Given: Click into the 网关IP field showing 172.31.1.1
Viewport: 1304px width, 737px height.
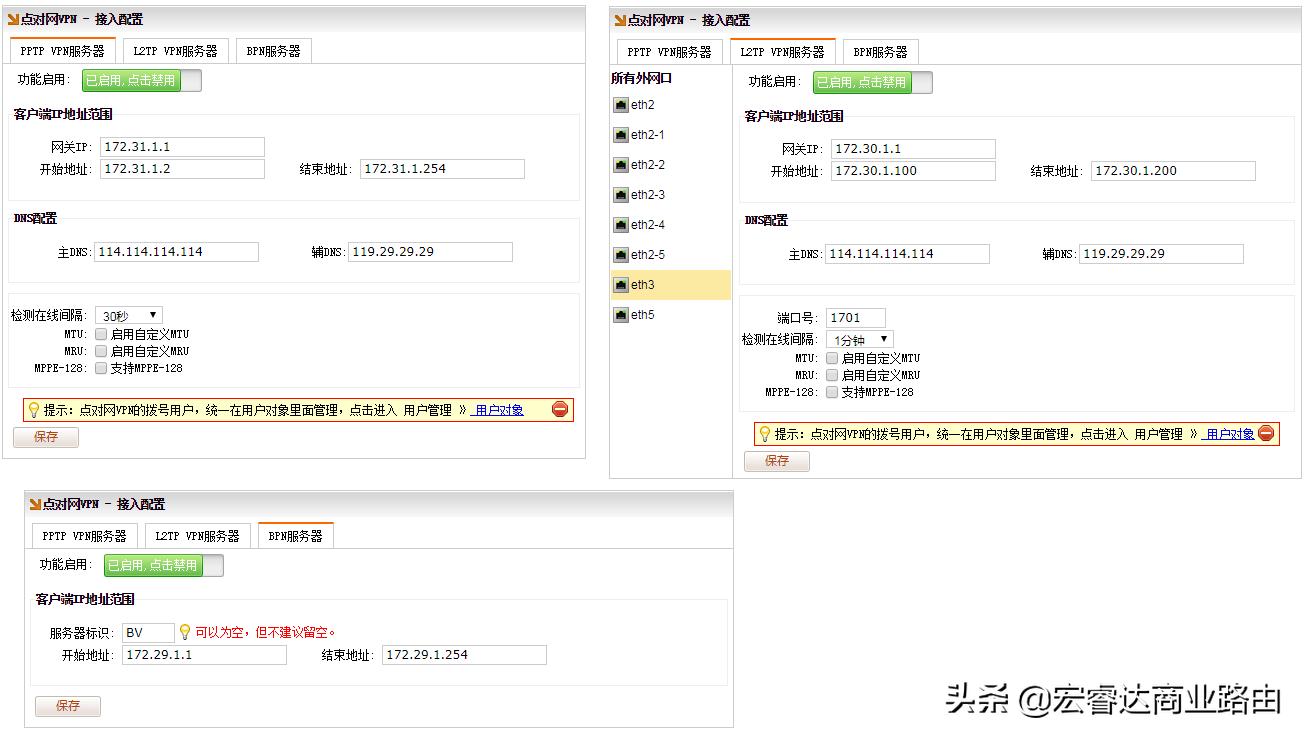Looking at the screenshot, I should click(x=182, y=146).
